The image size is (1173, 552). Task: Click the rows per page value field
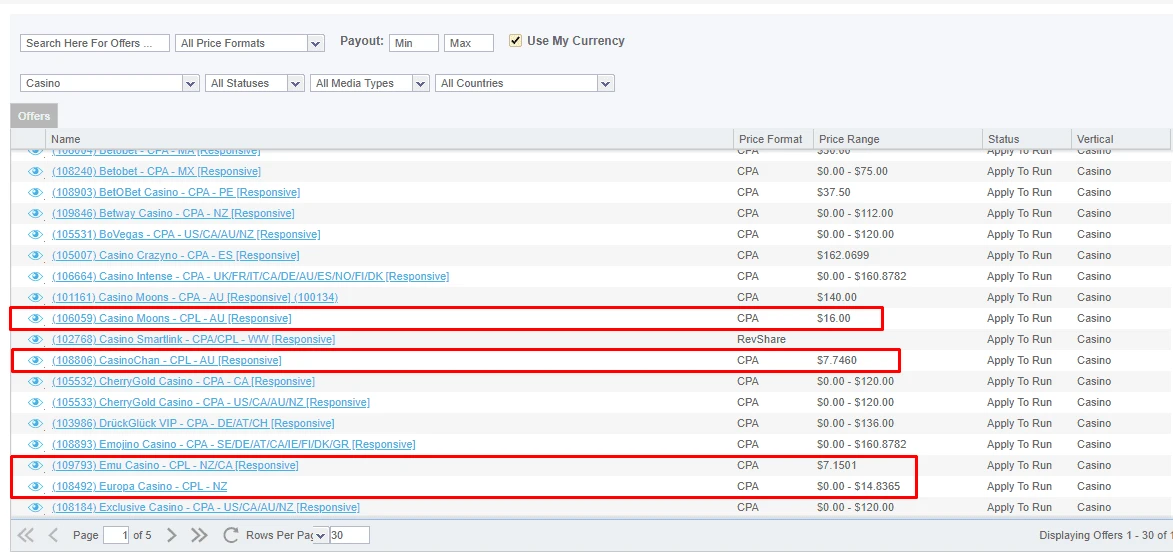[349, 536]
